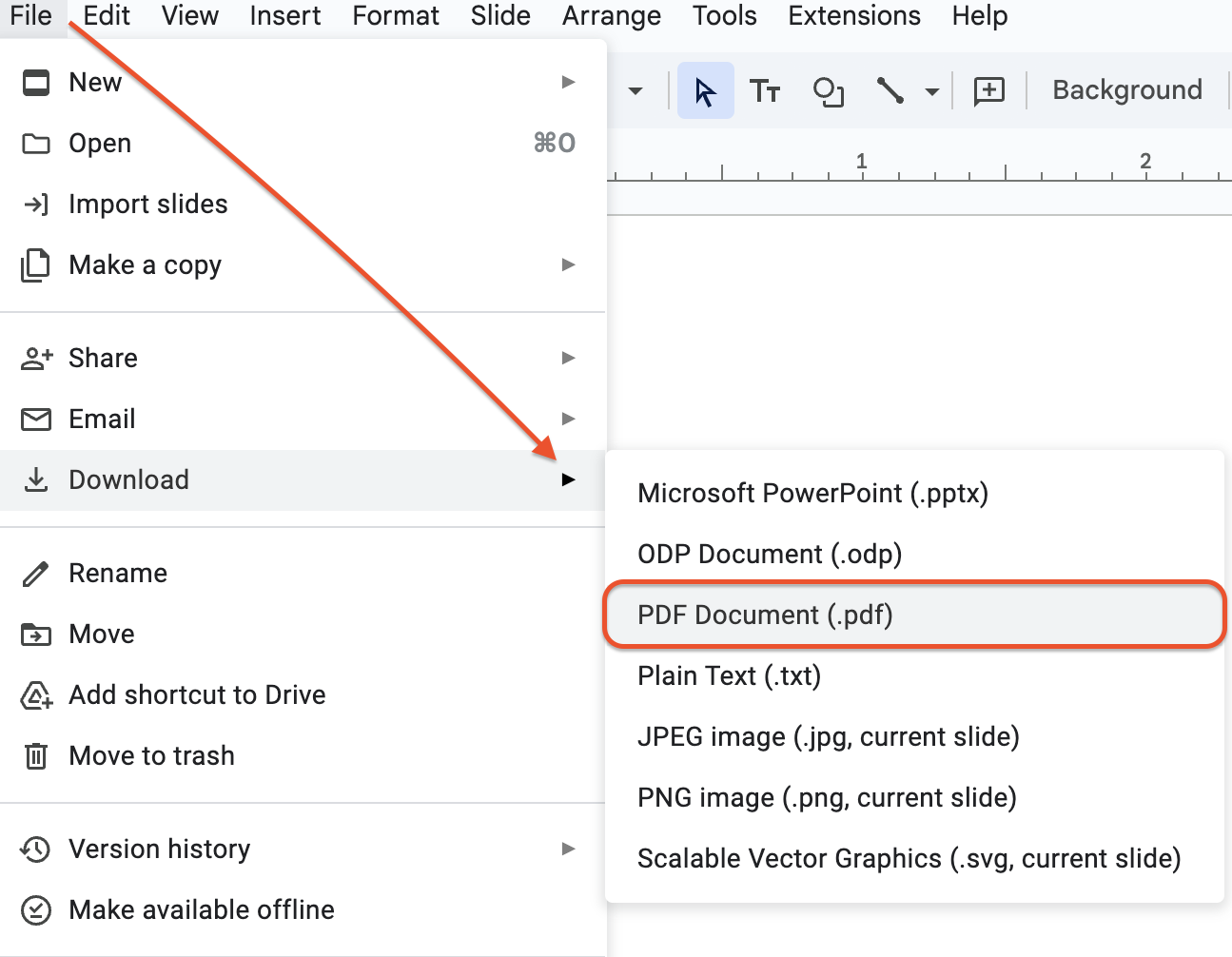This screenshot has height=957, width=1232.
Task: Click the Background button
Action: tap(1127, 90)
